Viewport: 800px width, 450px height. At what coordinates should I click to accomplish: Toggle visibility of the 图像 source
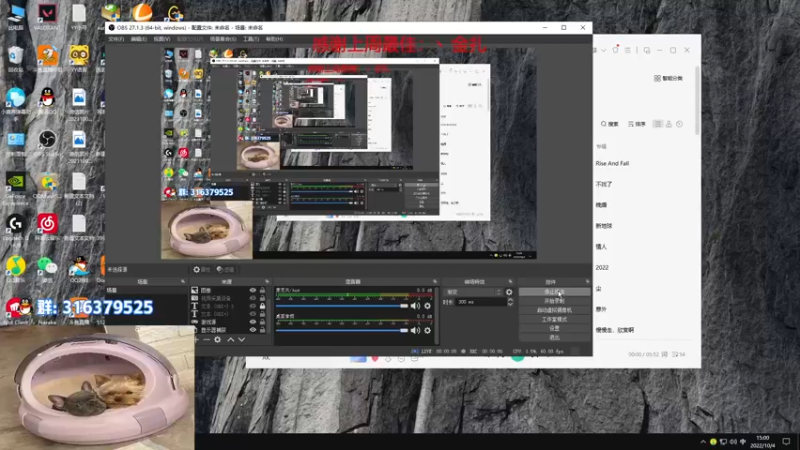point(253,290)
